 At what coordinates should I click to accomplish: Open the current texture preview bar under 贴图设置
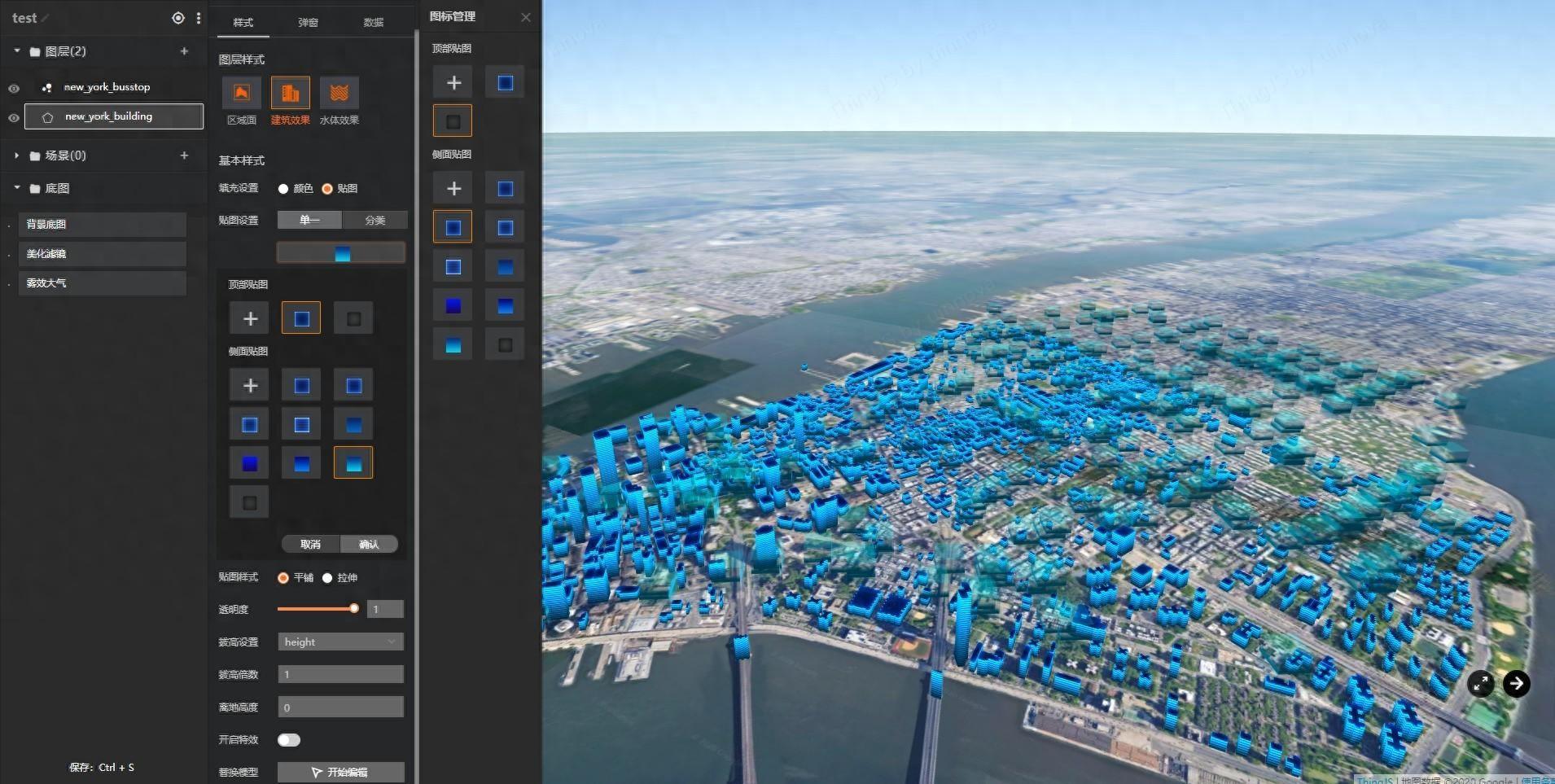(341, 253)
